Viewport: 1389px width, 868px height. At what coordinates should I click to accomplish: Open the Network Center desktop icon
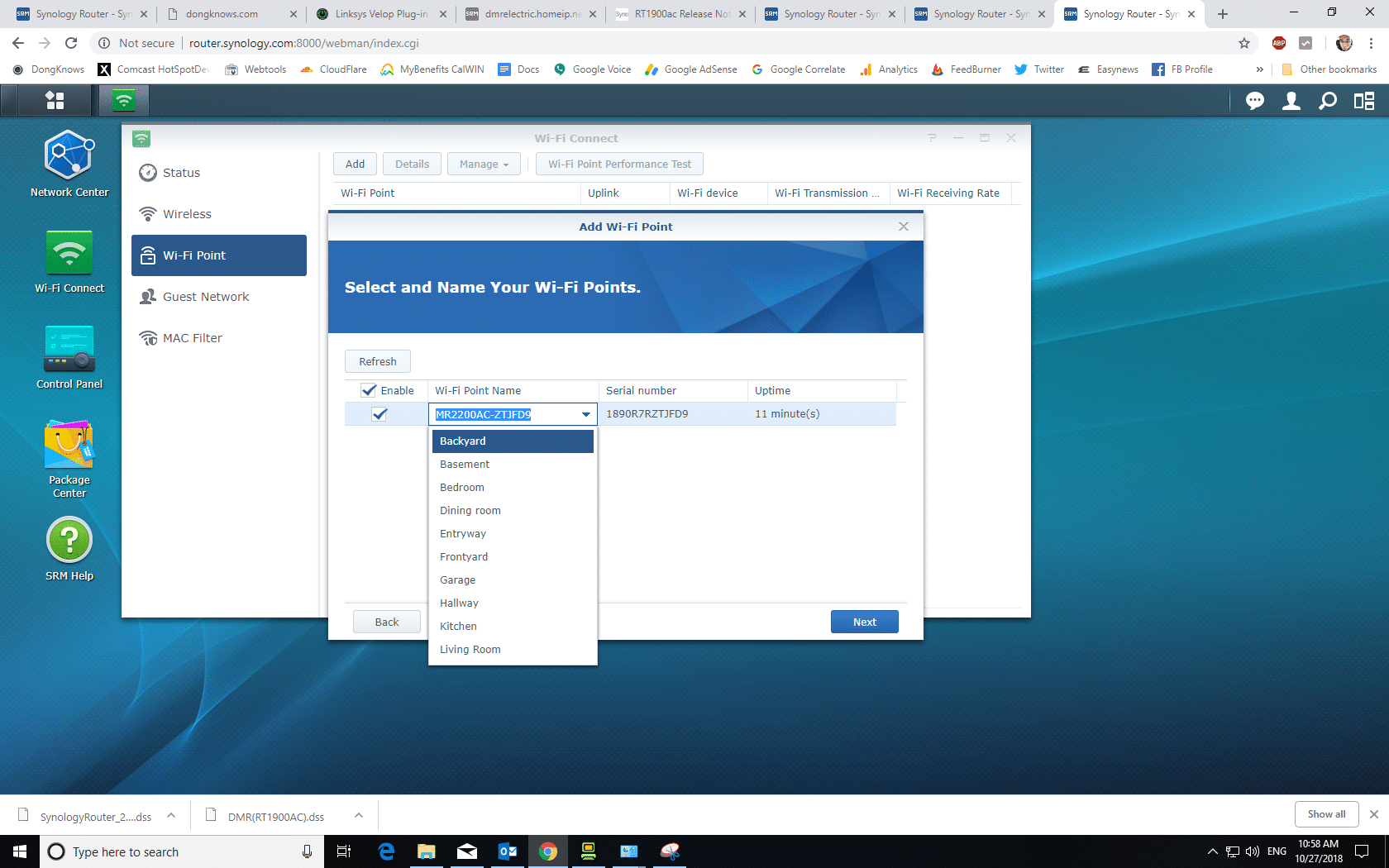tap(69, 157)
